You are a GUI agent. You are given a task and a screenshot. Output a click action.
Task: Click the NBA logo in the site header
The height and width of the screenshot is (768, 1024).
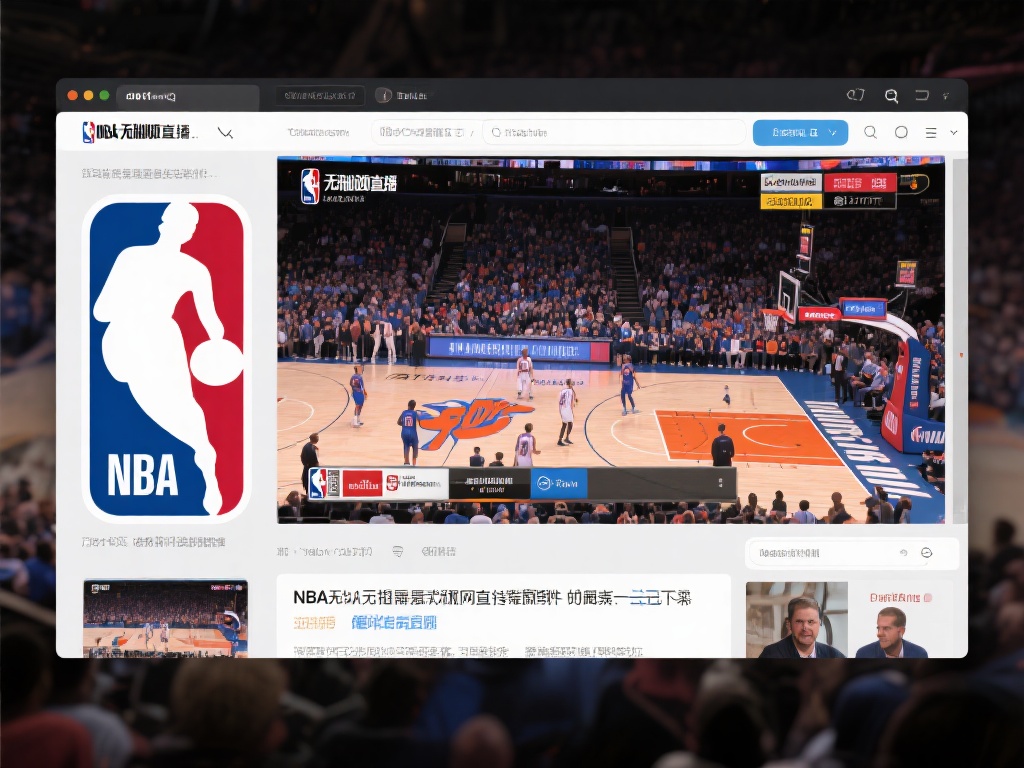(89, 132)
